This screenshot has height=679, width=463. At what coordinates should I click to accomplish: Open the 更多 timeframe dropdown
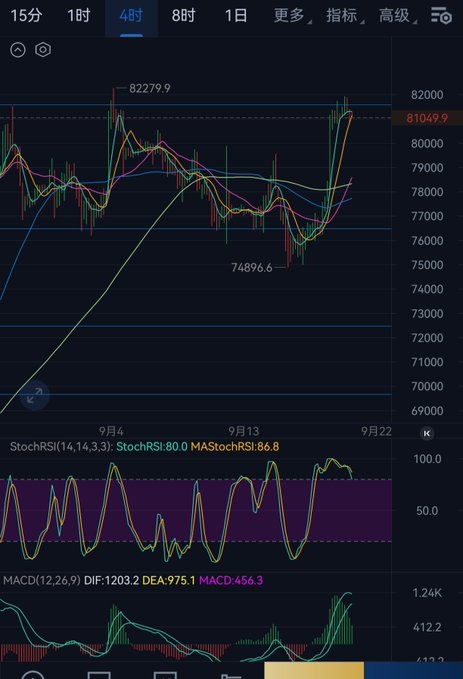(291, 16)
